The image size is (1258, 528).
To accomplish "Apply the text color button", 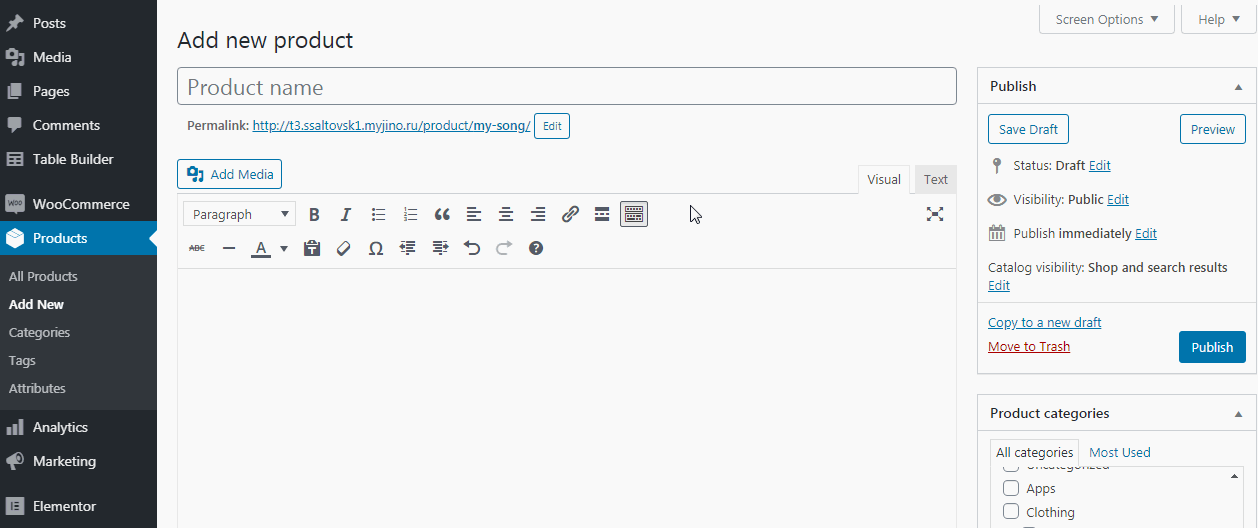I will click(x=261, y=248).
